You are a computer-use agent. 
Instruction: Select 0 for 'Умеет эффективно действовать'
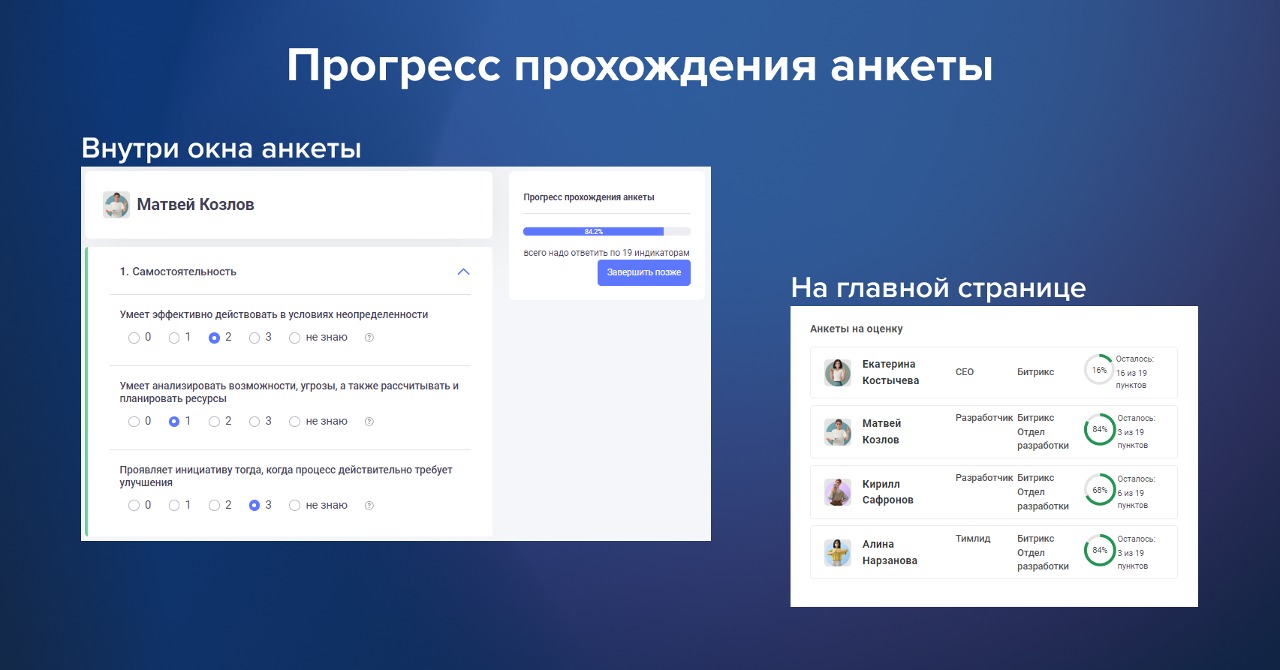click(134, 338)
